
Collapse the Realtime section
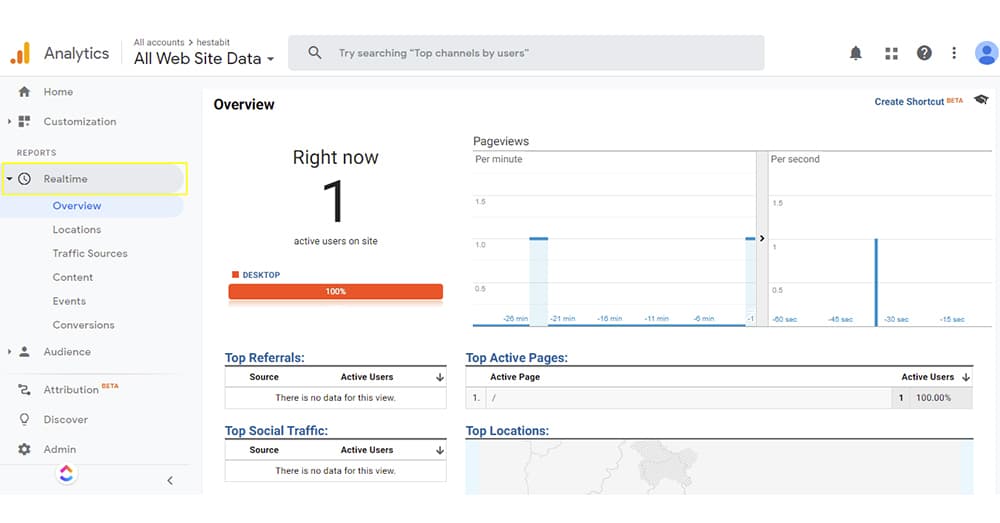(x=10, y=179)
